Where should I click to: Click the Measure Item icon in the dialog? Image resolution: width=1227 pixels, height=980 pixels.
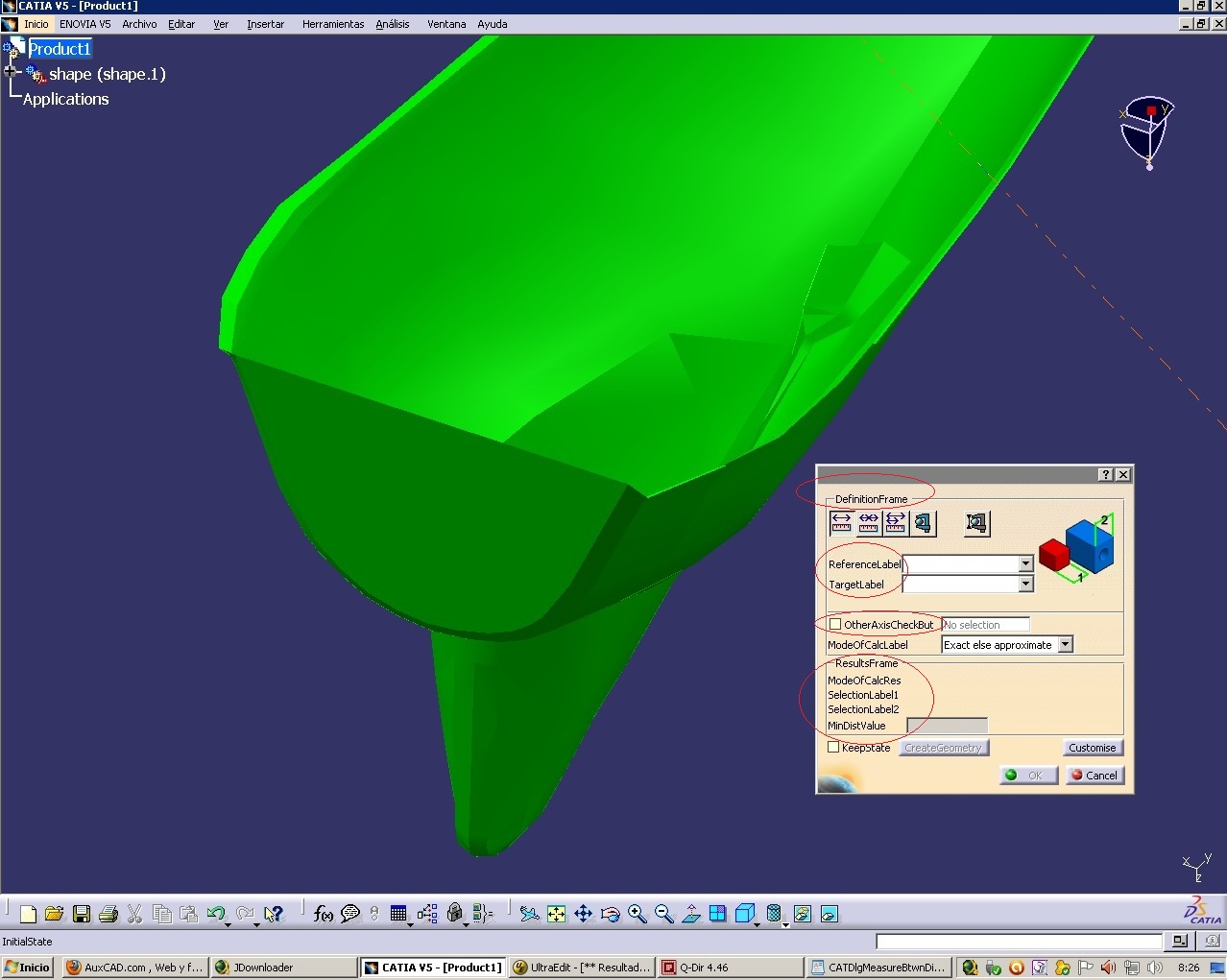923,522
